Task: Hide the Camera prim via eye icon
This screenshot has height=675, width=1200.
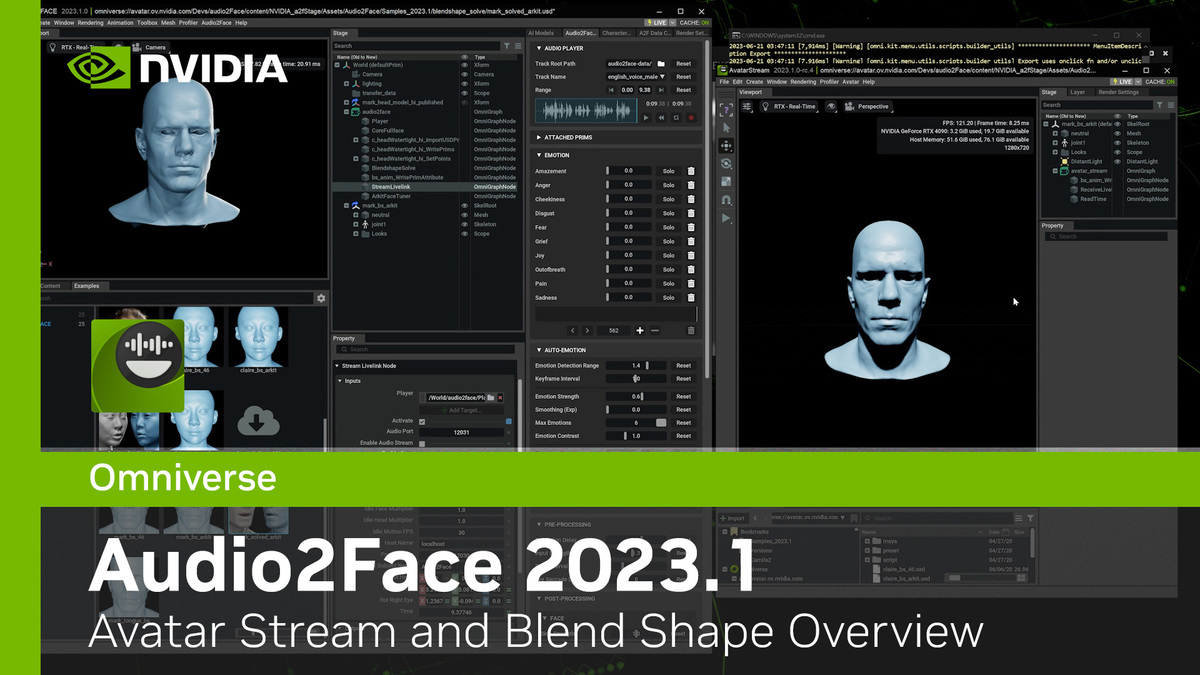Action: [x=464, y=74]
